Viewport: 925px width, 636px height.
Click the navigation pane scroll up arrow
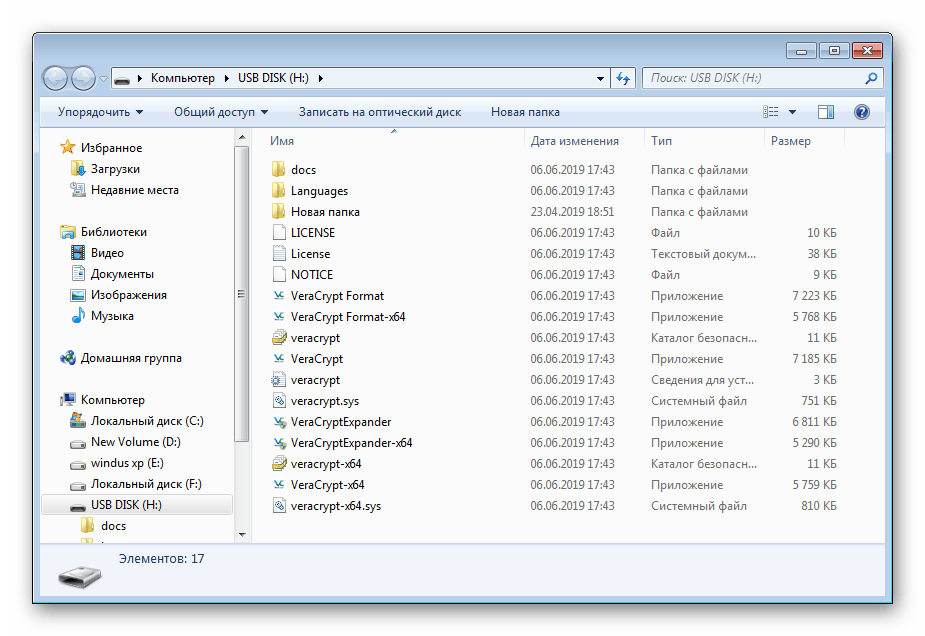click(242, 138)
